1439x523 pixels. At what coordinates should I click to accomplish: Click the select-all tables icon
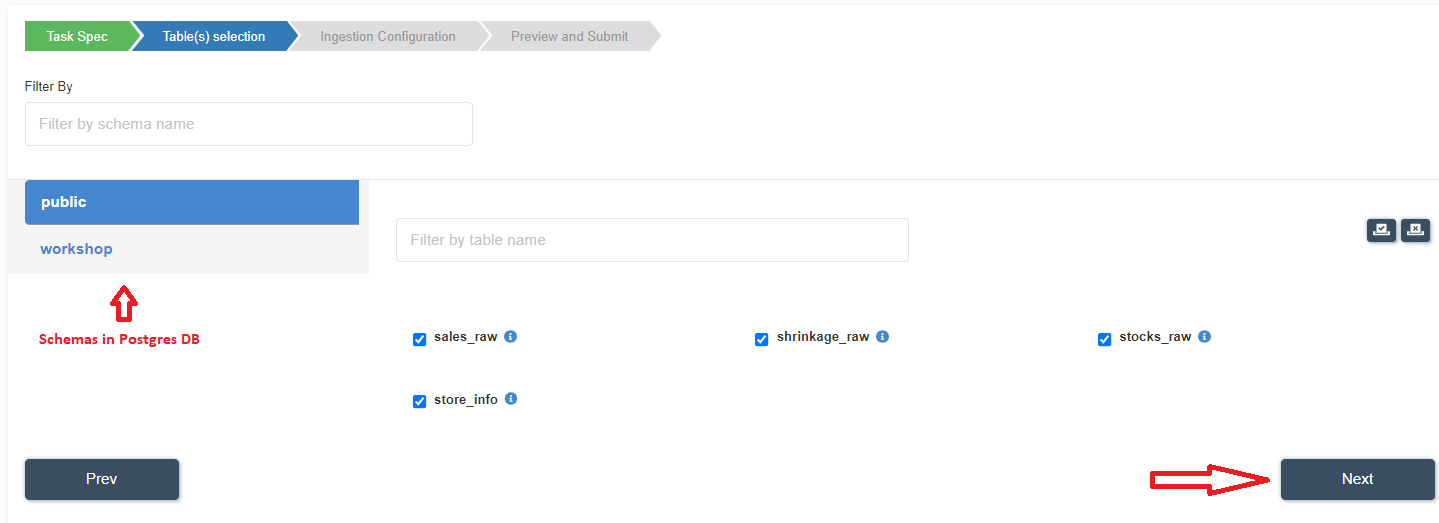tap(1381, 230)
